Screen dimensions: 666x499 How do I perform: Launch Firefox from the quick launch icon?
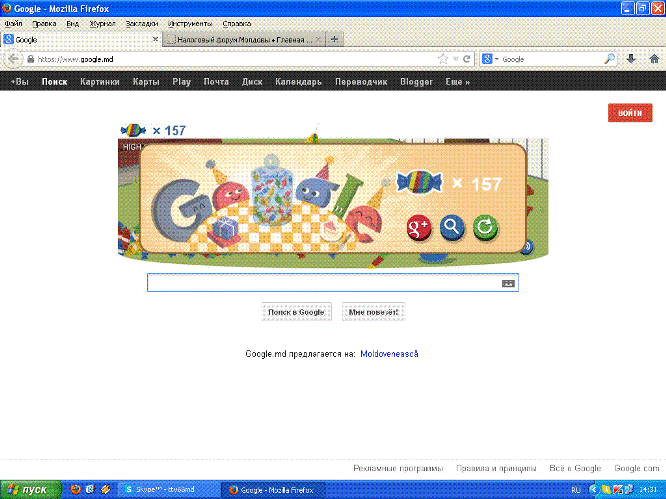[75, 490]
